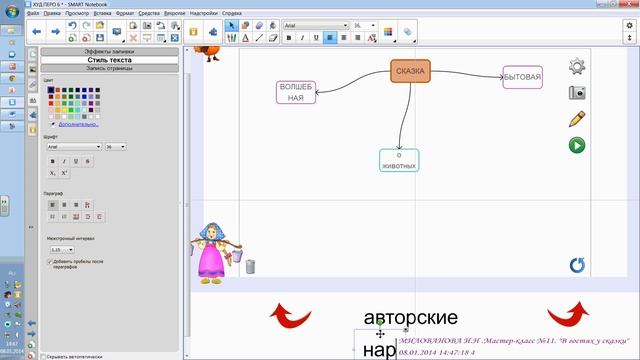Select the Line tool

(259, 38)
